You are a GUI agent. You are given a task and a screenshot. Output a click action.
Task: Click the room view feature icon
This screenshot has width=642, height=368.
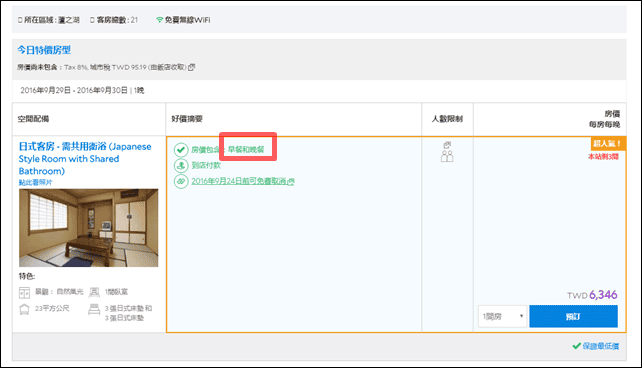pyautogui.click(x=25, y=292)
